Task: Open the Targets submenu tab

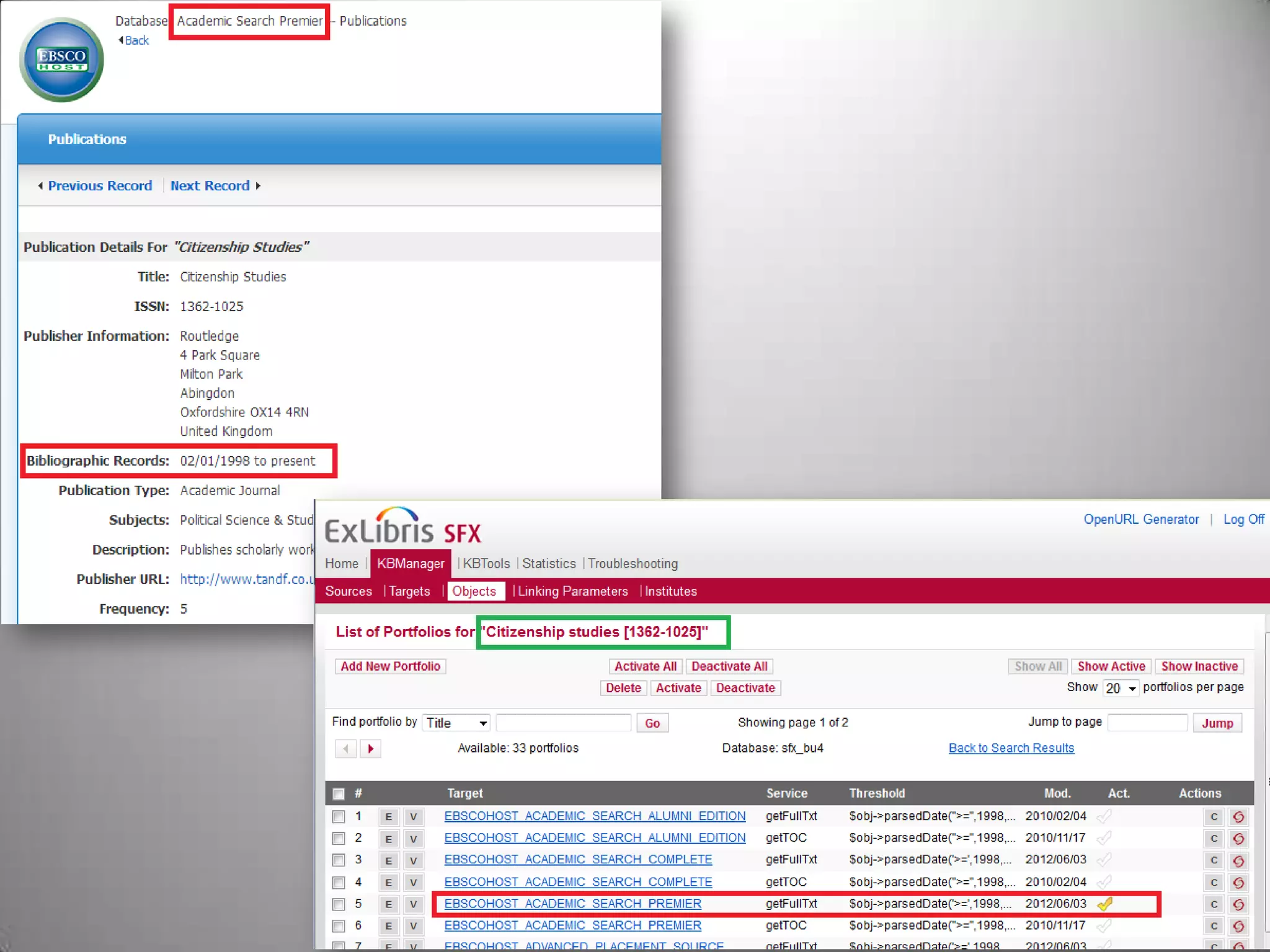Action: (x=409, y=591)
